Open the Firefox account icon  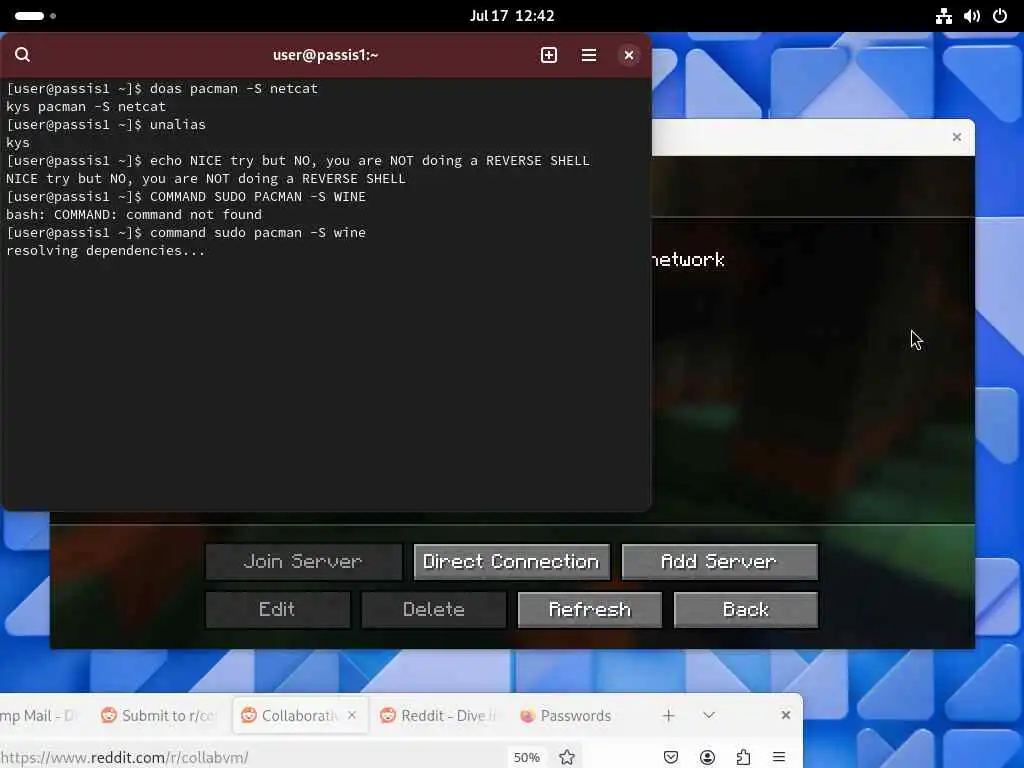(707, 757)
